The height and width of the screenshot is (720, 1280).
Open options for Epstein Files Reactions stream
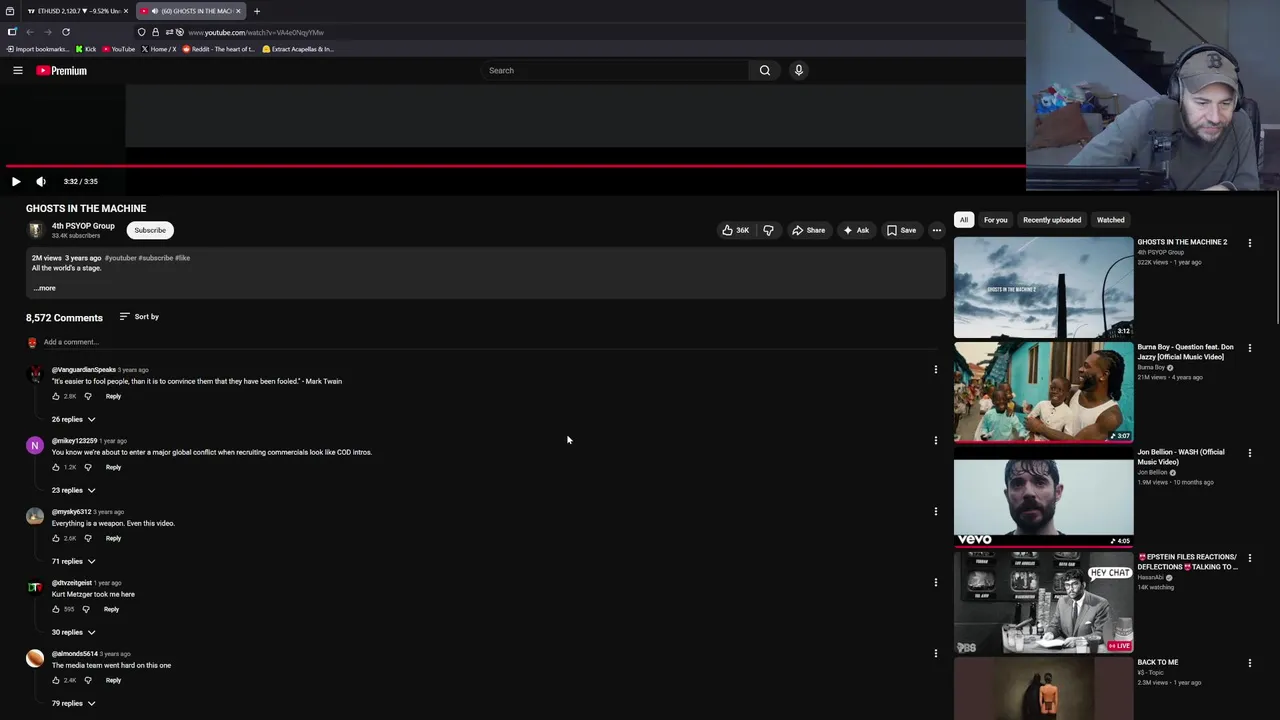coord(1249,558)
